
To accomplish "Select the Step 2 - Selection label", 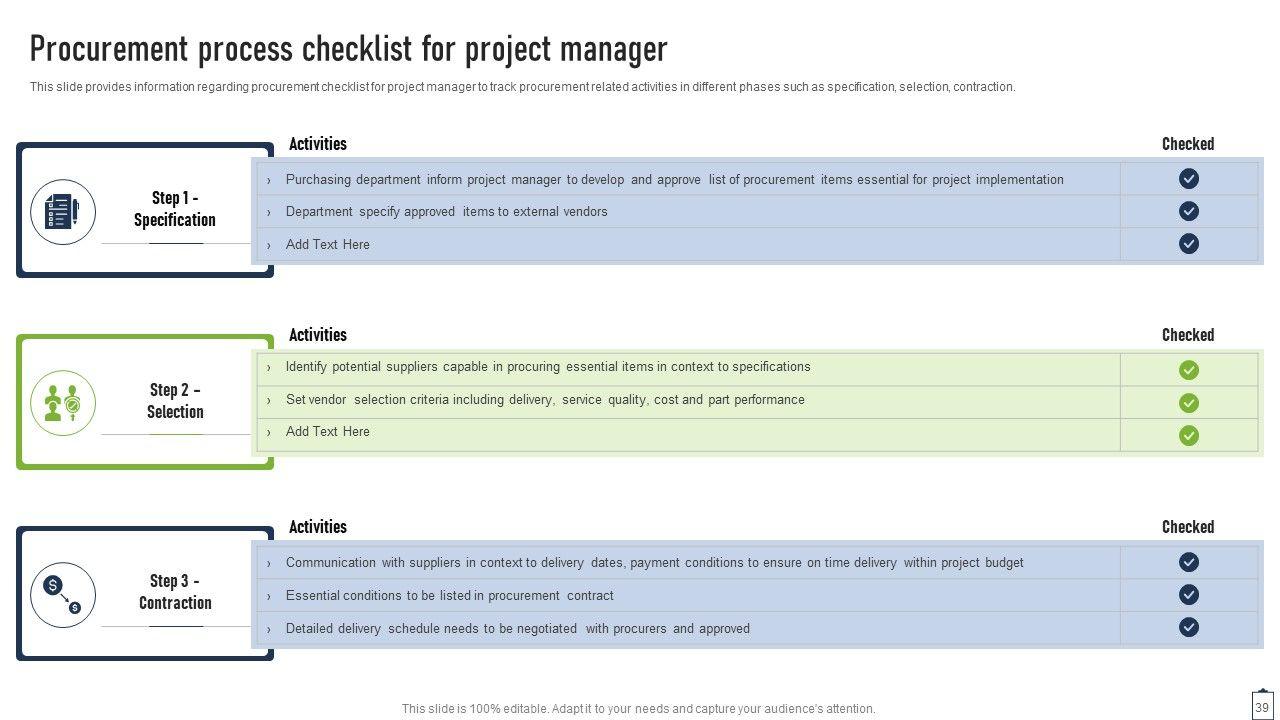I will 175,401.
